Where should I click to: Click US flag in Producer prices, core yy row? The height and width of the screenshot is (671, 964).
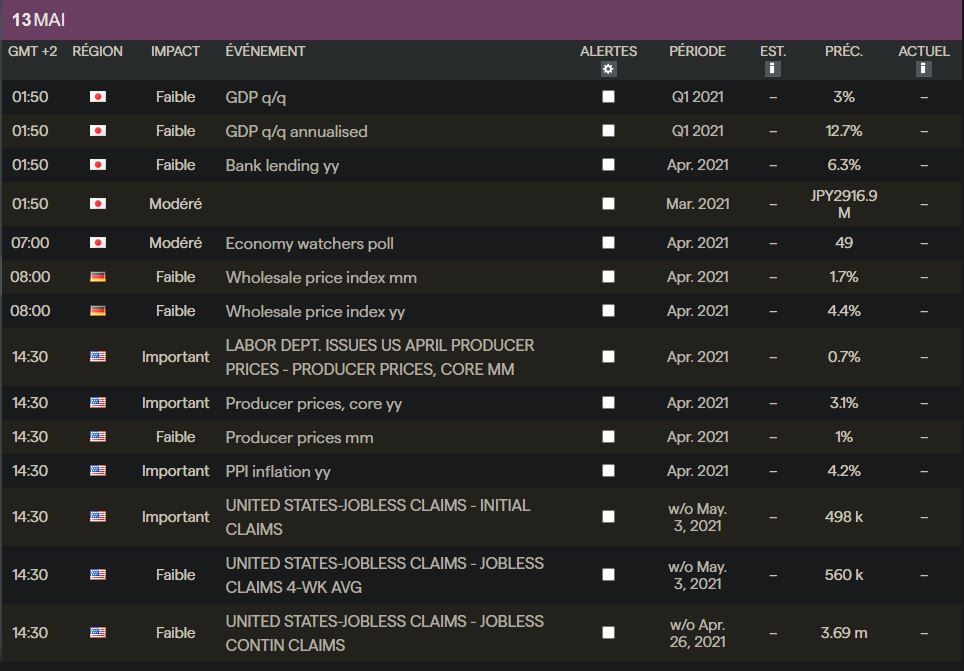pyautogui.click(x=98, y=403)
